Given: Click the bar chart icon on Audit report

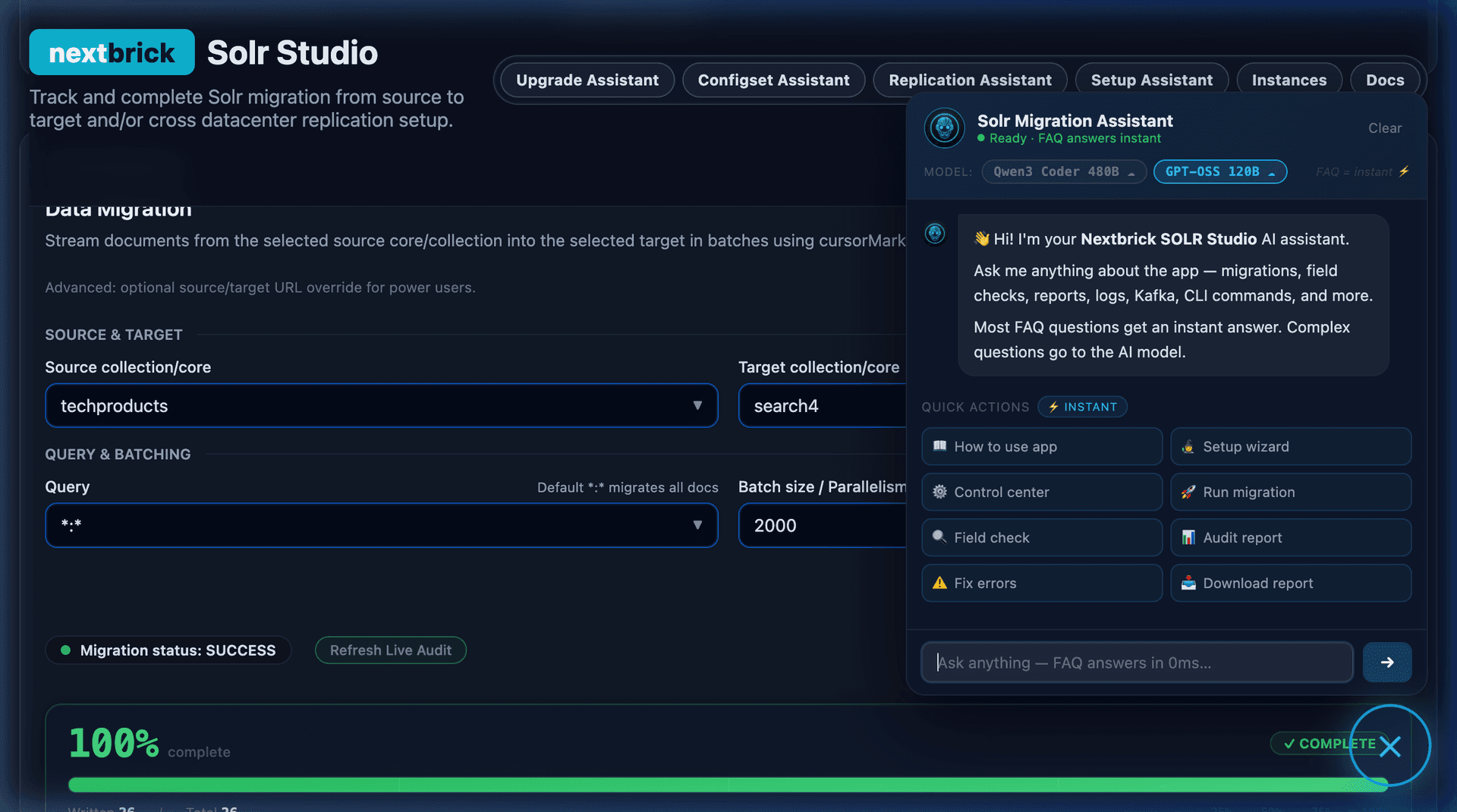Looking at the screenshot, I should (x=1188, y=537).
